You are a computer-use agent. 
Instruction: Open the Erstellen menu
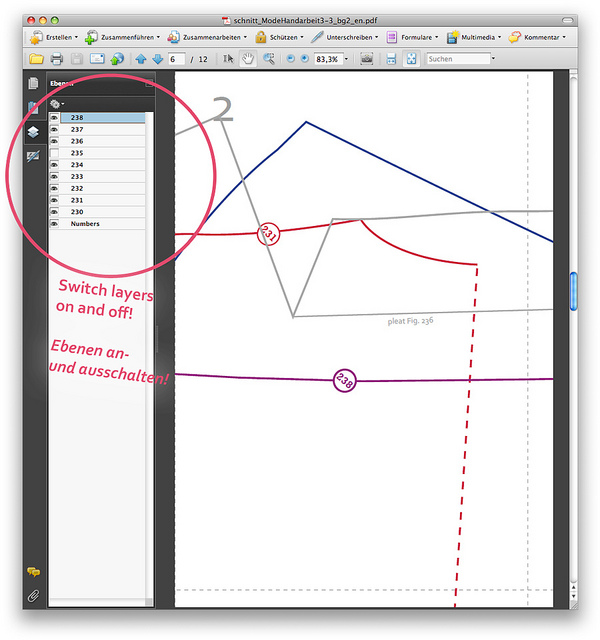(54, 37)
